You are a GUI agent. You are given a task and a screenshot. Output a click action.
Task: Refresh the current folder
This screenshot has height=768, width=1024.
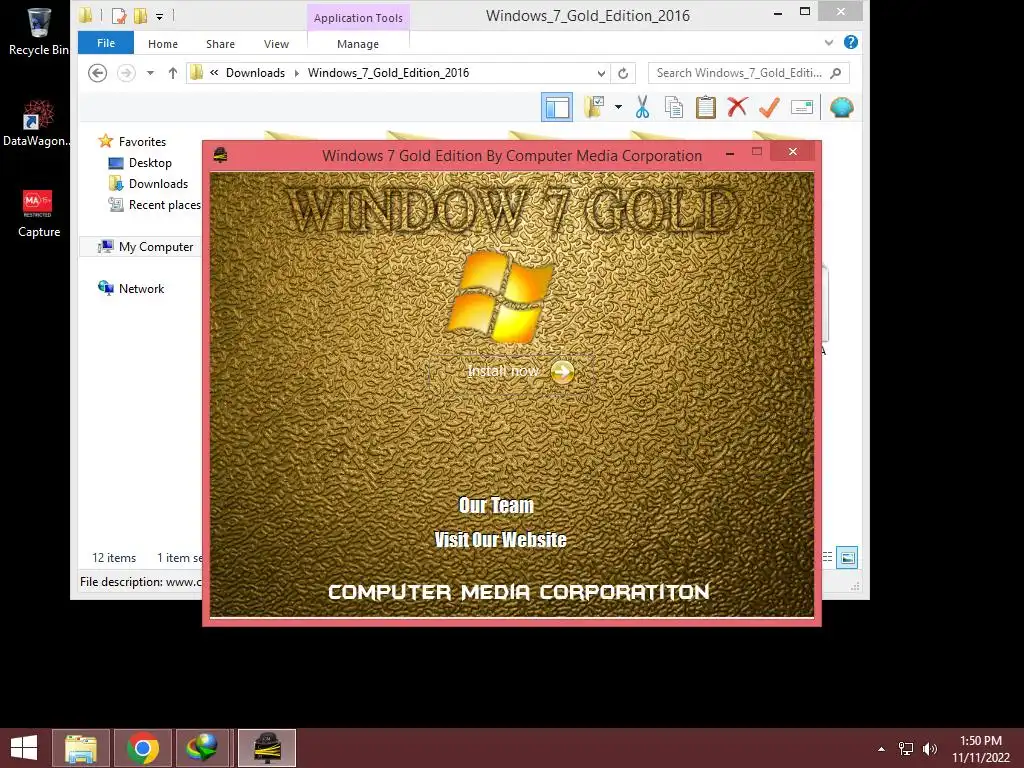click(623, 73)
